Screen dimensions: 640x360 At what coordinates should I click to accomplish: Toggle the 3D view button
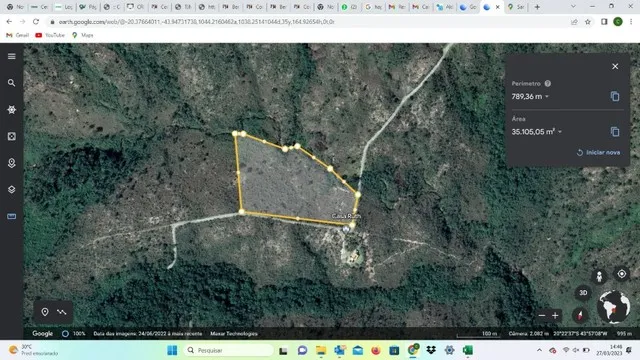583,293
